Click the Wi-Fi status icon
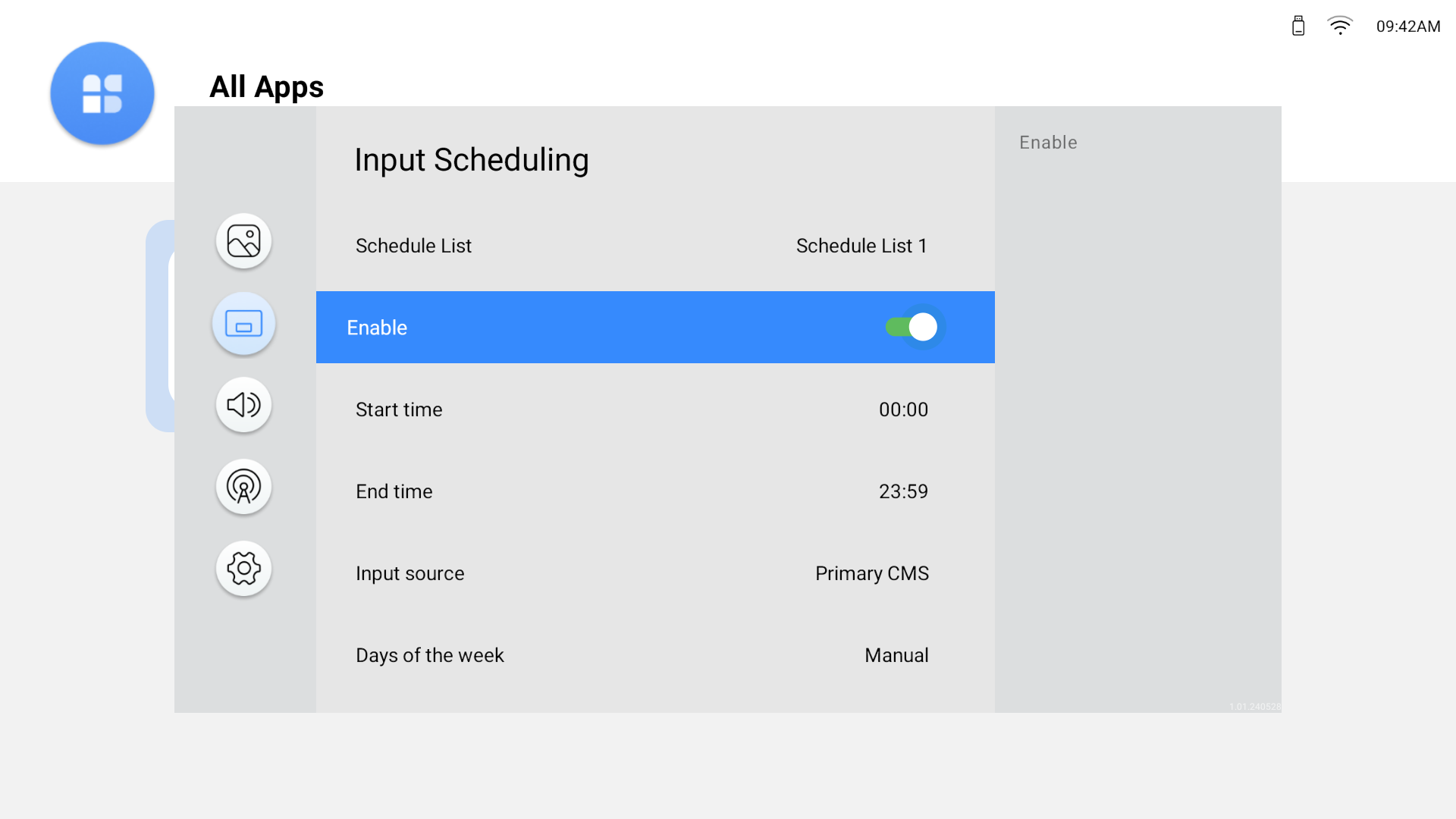 tap(1340, 26)
